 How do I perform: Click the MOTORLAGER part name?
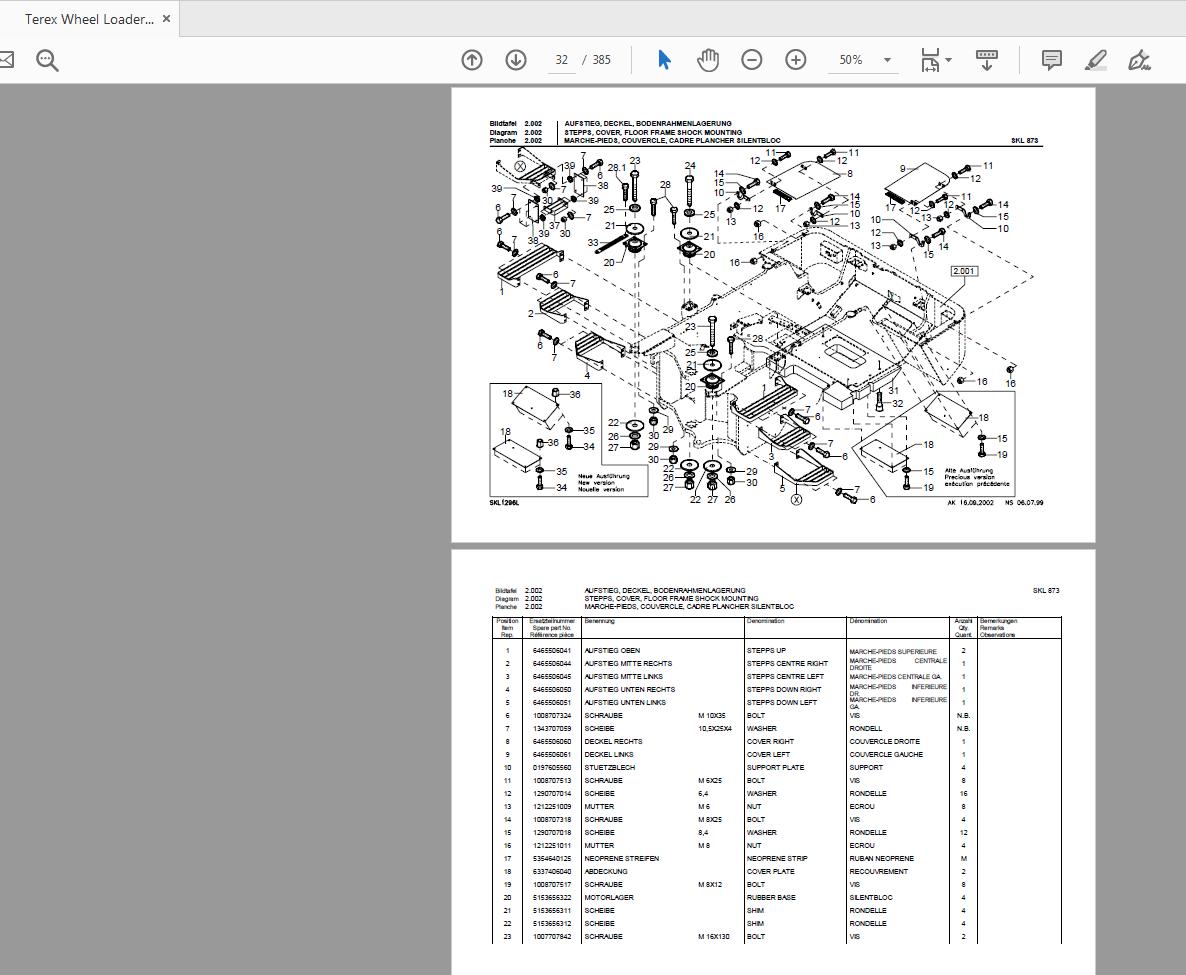coord(609,898)
